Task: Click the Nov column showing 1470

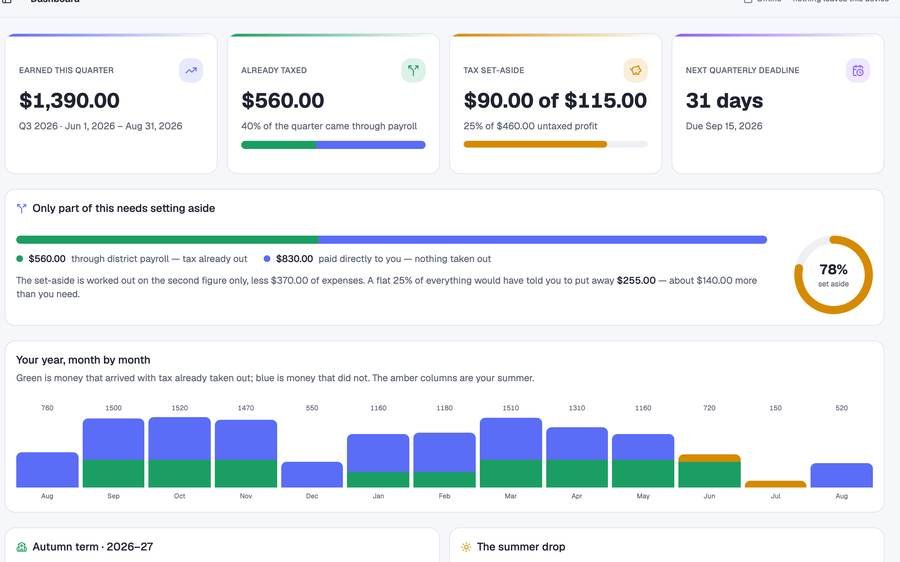Action: (246, 454)
